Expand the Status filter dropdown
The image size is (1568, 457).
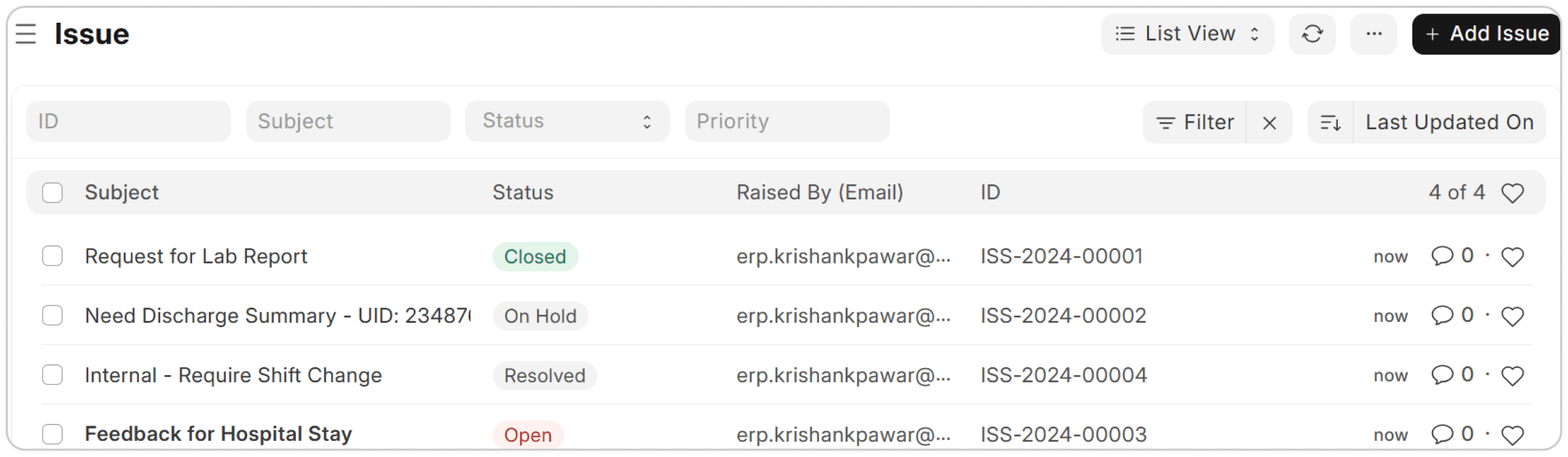coord(567,121)
